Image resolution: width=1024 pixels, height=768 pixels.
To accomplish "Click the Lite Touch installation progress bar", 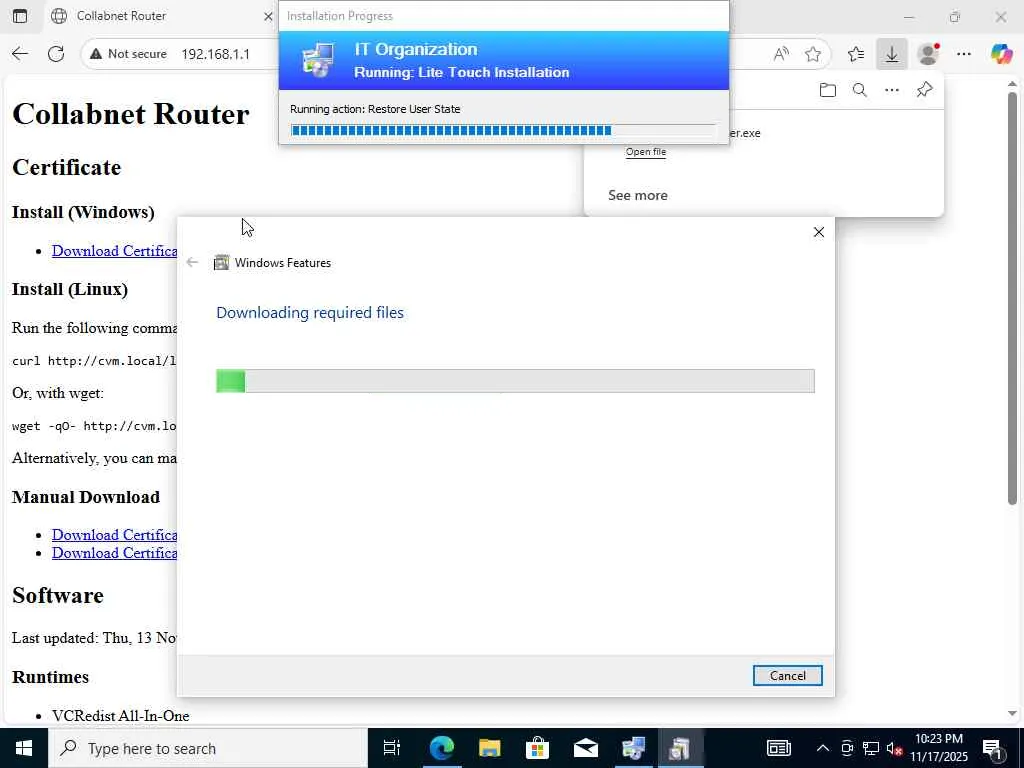I will (504, 131).
